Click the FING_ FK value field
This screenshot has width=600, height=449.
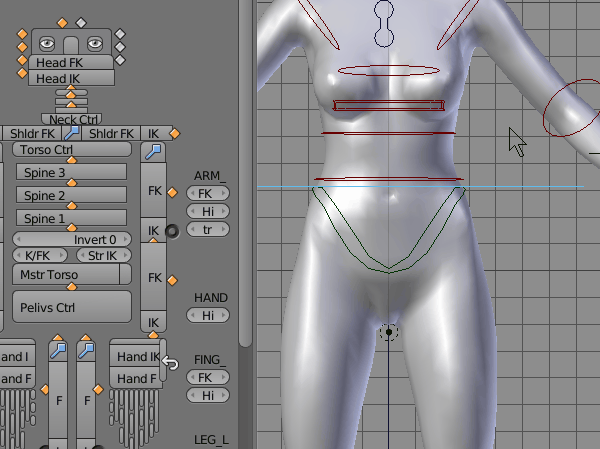point(208,377)
